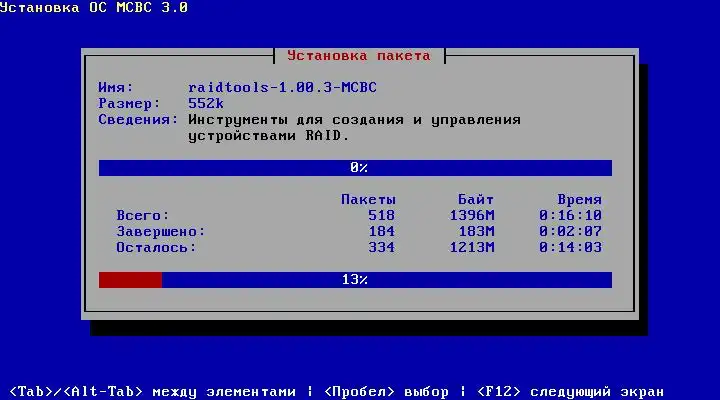Click elapsed time value '0:02:07'
This screenshot has width=720, height=400.
click(x=570, y=231)
